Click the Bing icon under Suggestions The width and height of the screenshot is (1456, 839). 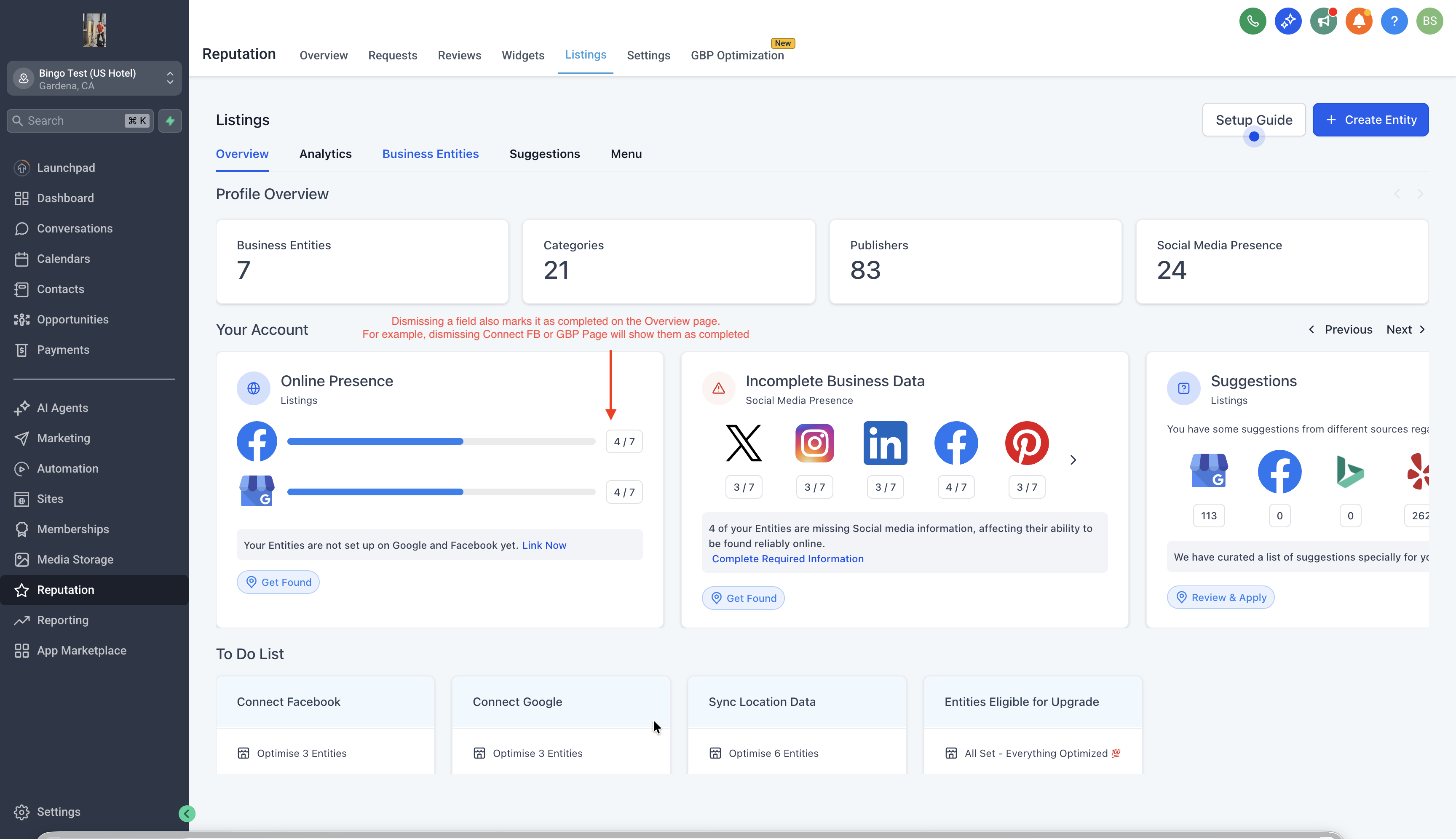1350,471
